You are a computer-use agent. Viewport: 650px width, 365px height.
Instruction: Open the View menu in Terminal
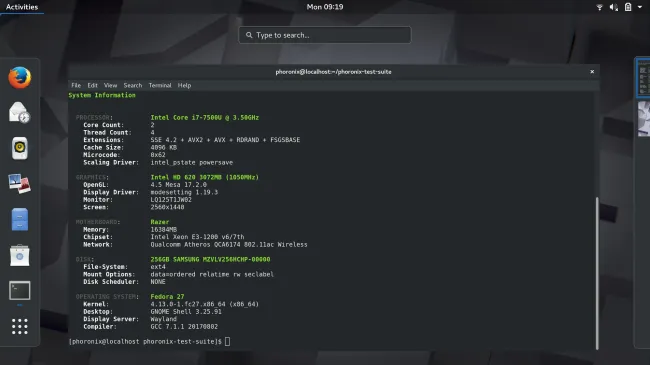click(110, 85)
